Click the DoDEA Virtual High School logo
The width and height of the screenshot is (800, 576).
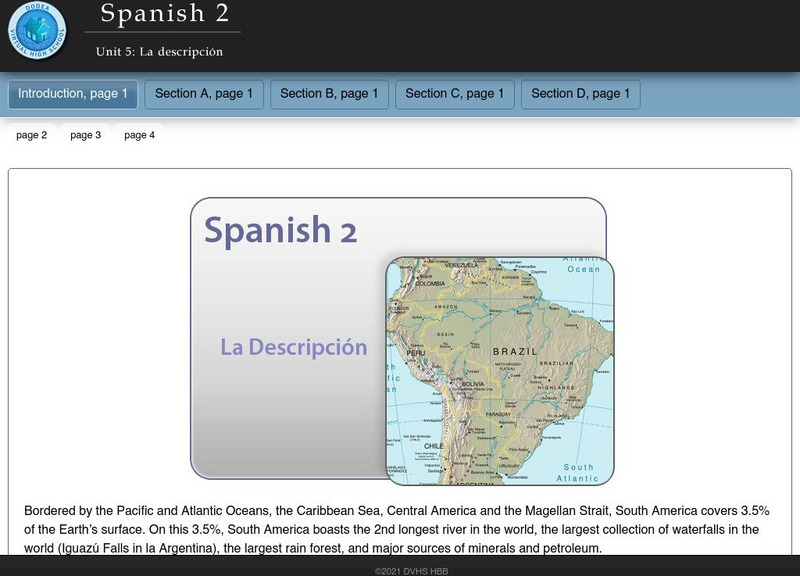pos(37,31)
